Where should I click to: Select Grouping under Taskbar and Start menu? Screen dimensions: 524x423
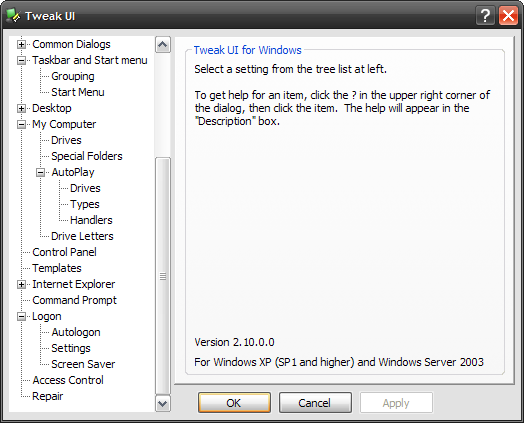point(73,76)
